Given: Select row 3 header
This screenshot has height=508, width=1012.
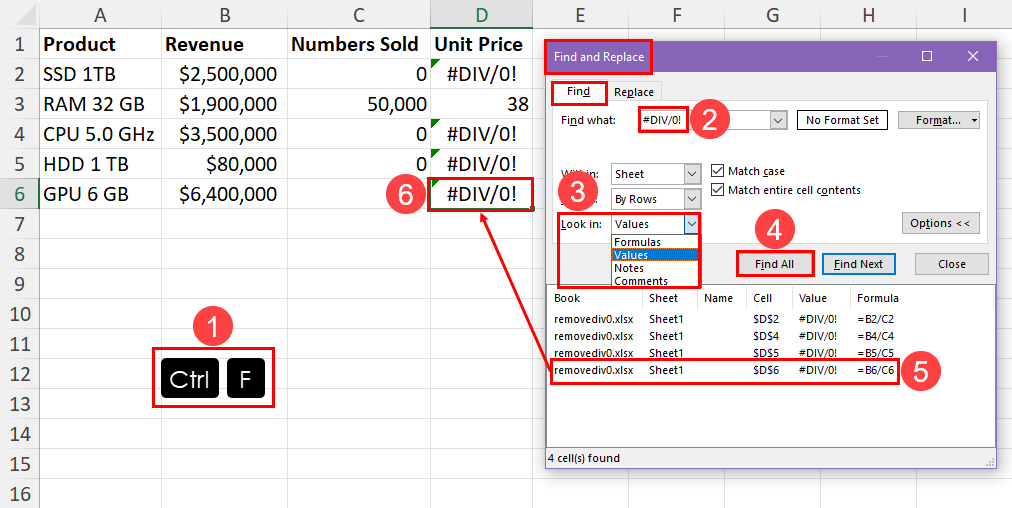Looking at the screenshot, I should coord(19,104).
